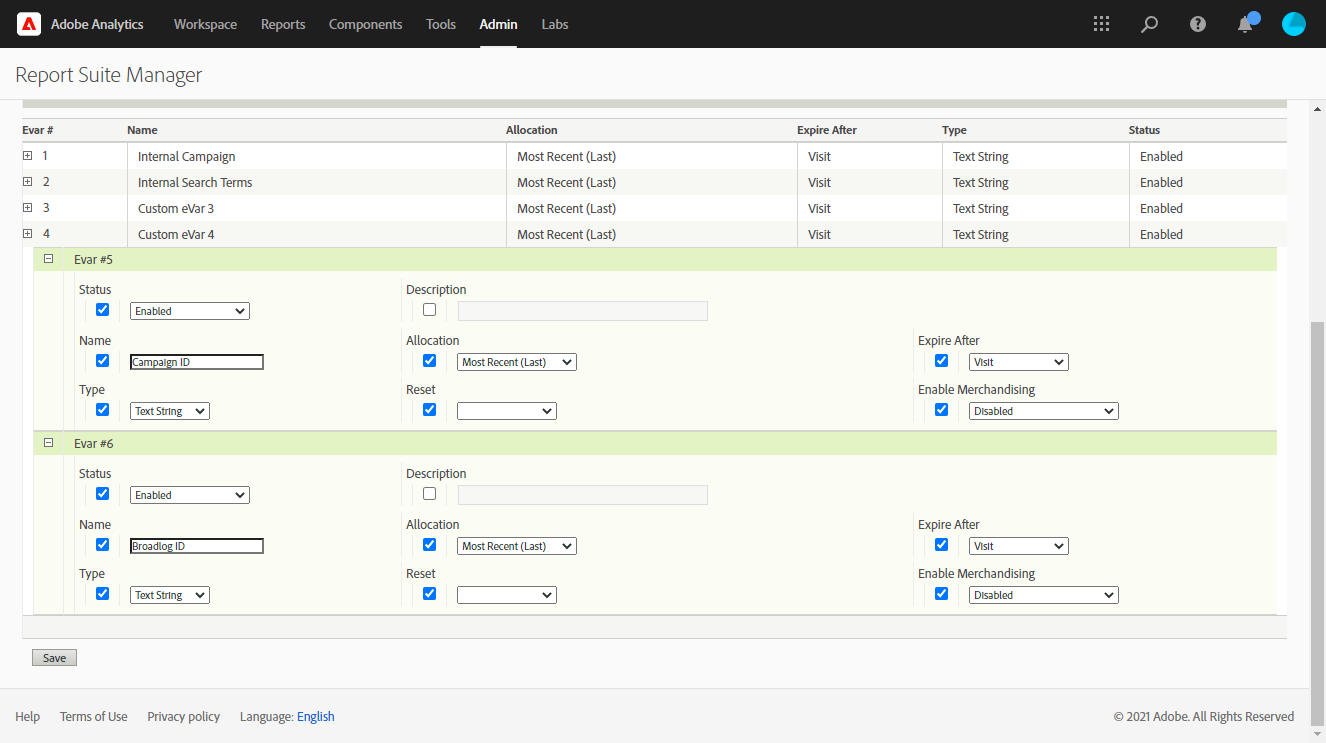Uncheck the Name checkbox for Evar #6
This screenshot has width=1326, height=743.
click(x=102, y=545)
